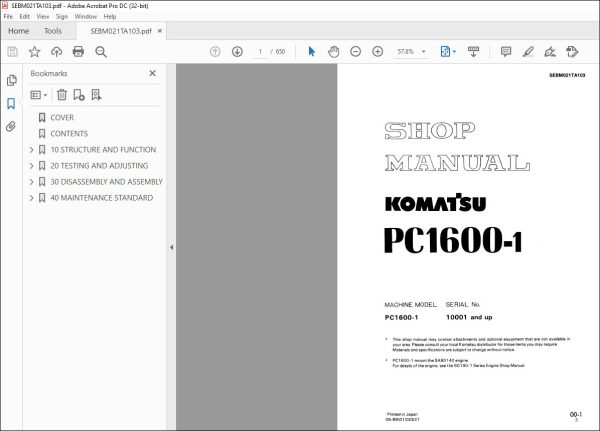Select the SEBM021TA103.pdf document tab

point(121,31)
